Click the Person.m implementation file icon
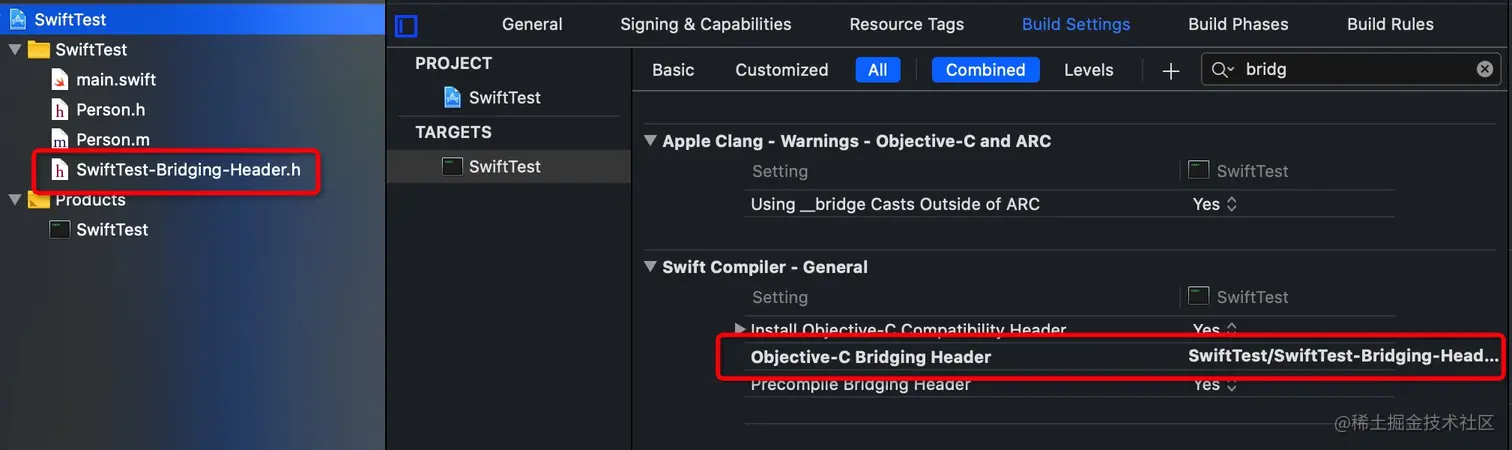This screenshot has height=450, width=1512. point(60,140)
